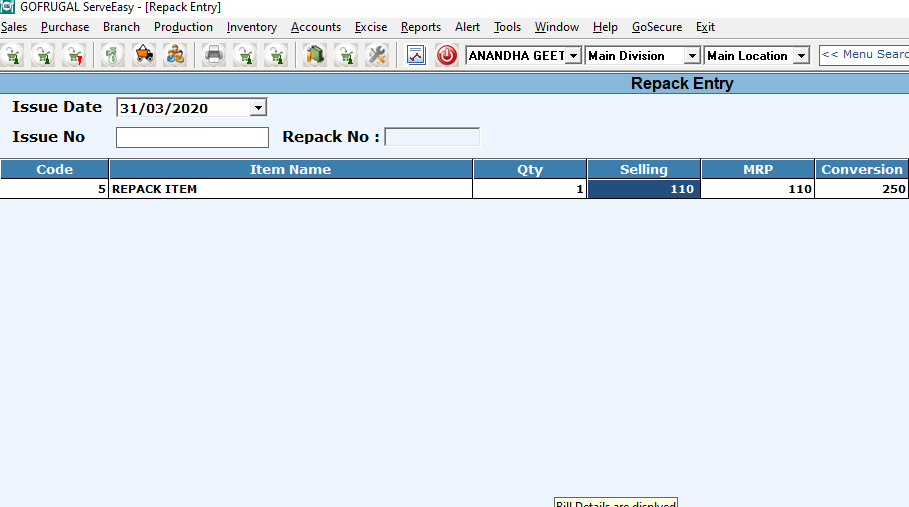Image resolution: width=909 pixels, height=507 pixels.
Task: Click the Menu Search box
Action: [x=864, y=55]
